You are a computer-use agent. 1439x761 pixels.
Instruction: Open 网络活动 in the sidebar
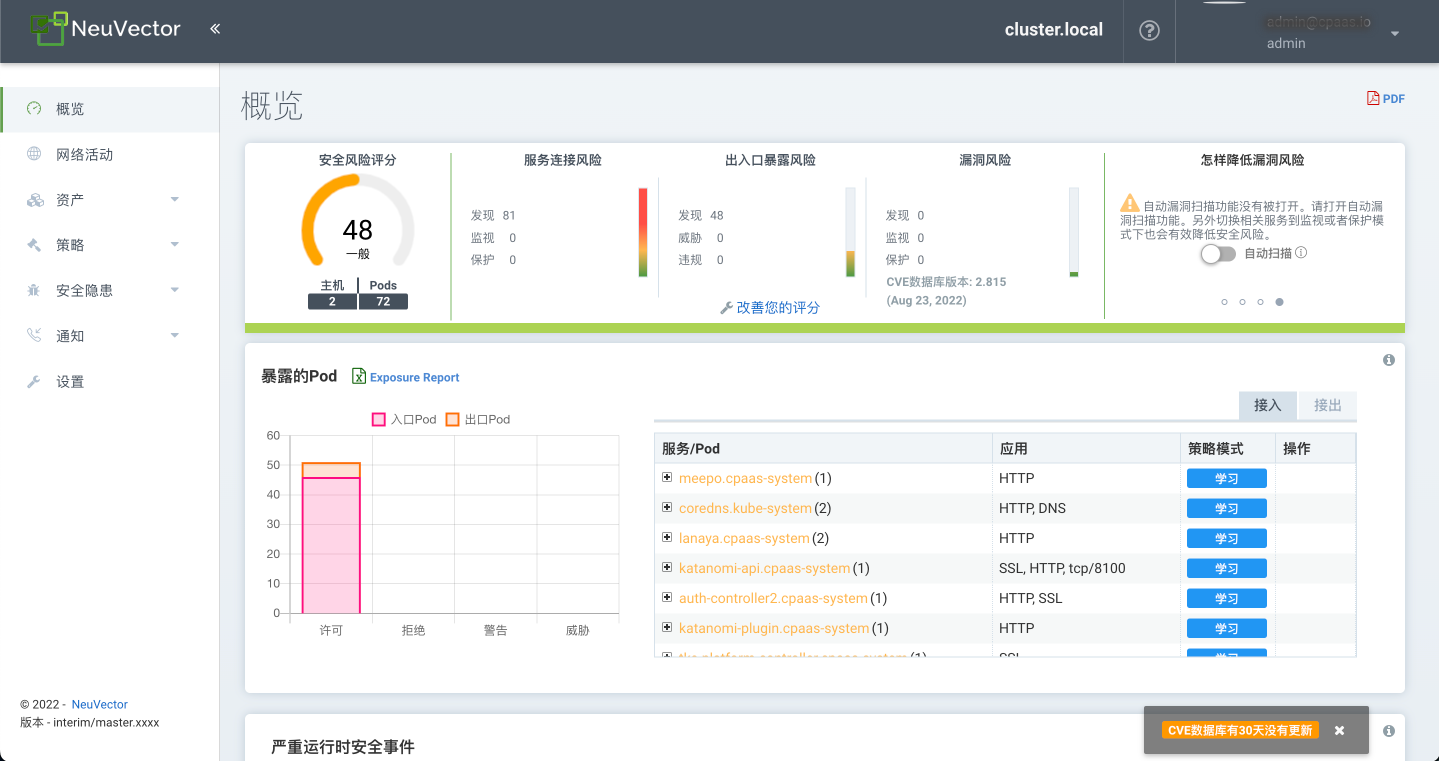[84, 154]
